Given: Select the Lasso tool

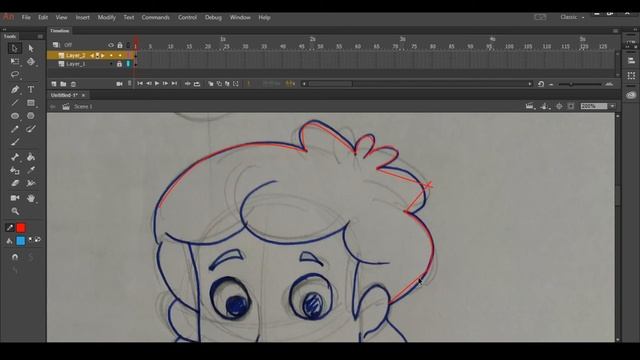Looking at the screenshot, I should click(15, 75).
